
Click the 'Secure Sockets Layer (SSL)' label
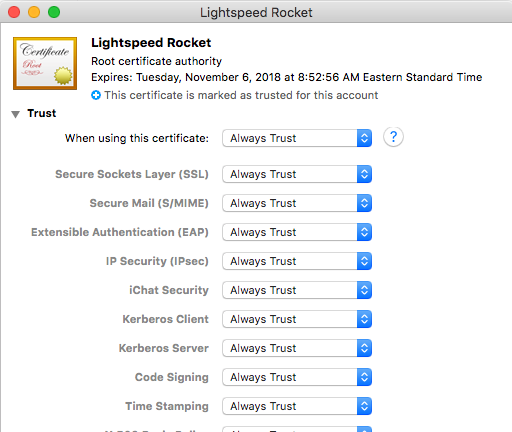(x=132, y=174)
